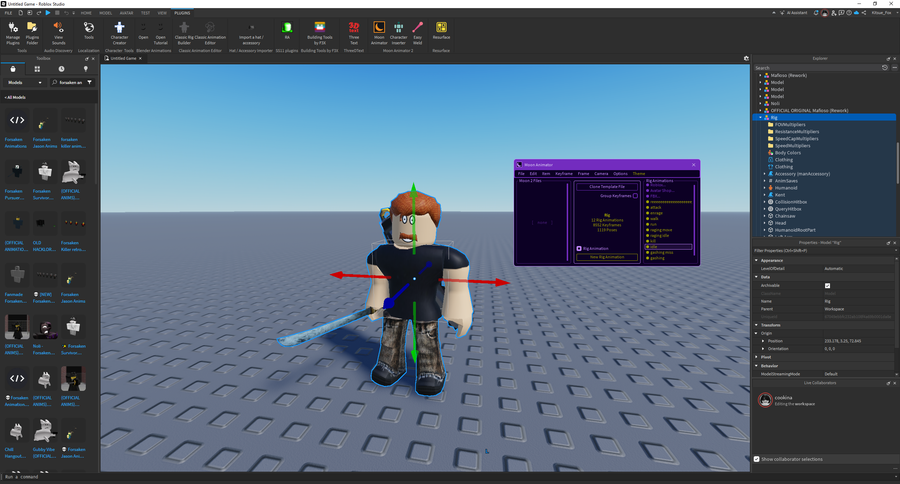This screenshot has width=900, height=484.
Task: Select the 'enrage' rig animation
Action: tap(656, 213)
